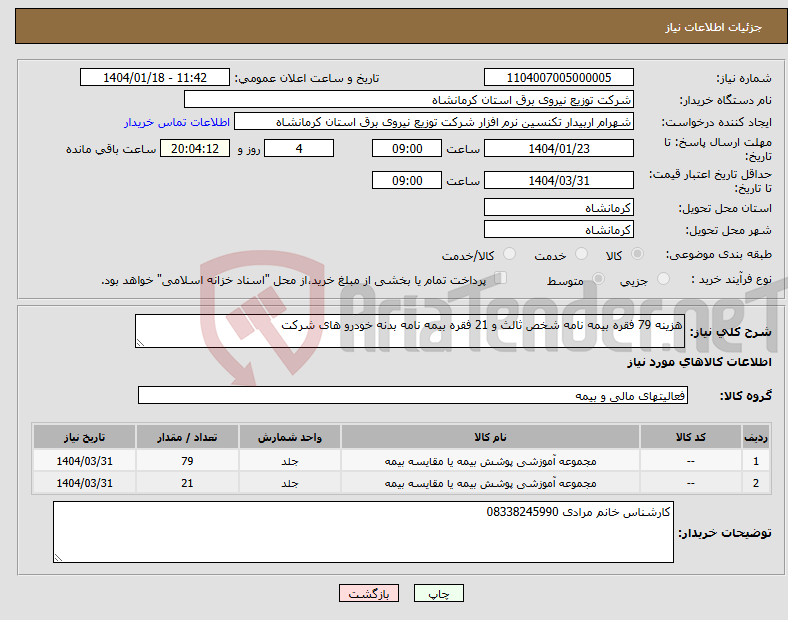The image size is (788, 620).
Task: Click the delivery city field کرمانشاه
Action: [558, 230]
